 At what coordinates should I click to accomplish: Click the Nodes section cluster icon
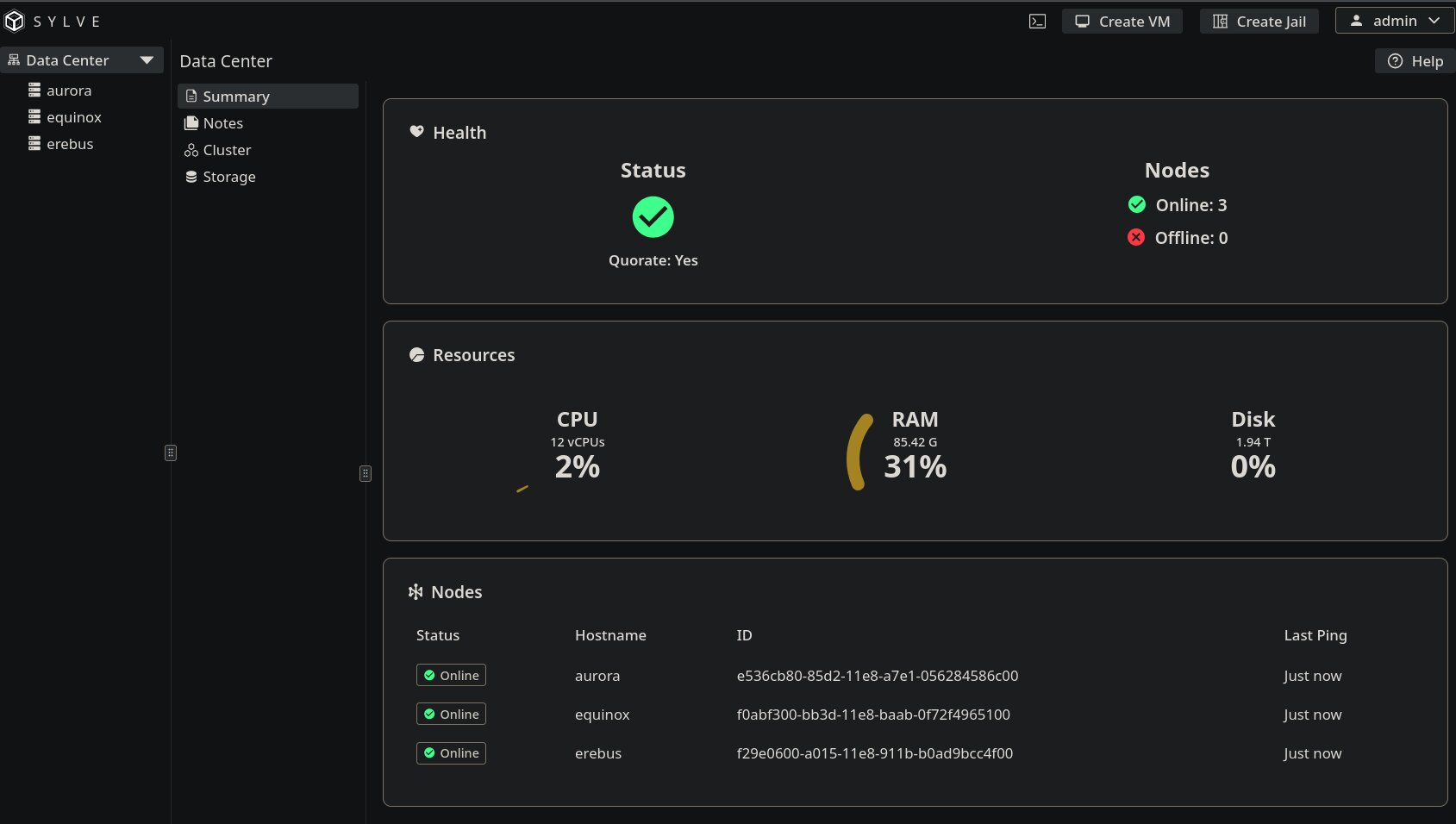click(x=416, y=592)
